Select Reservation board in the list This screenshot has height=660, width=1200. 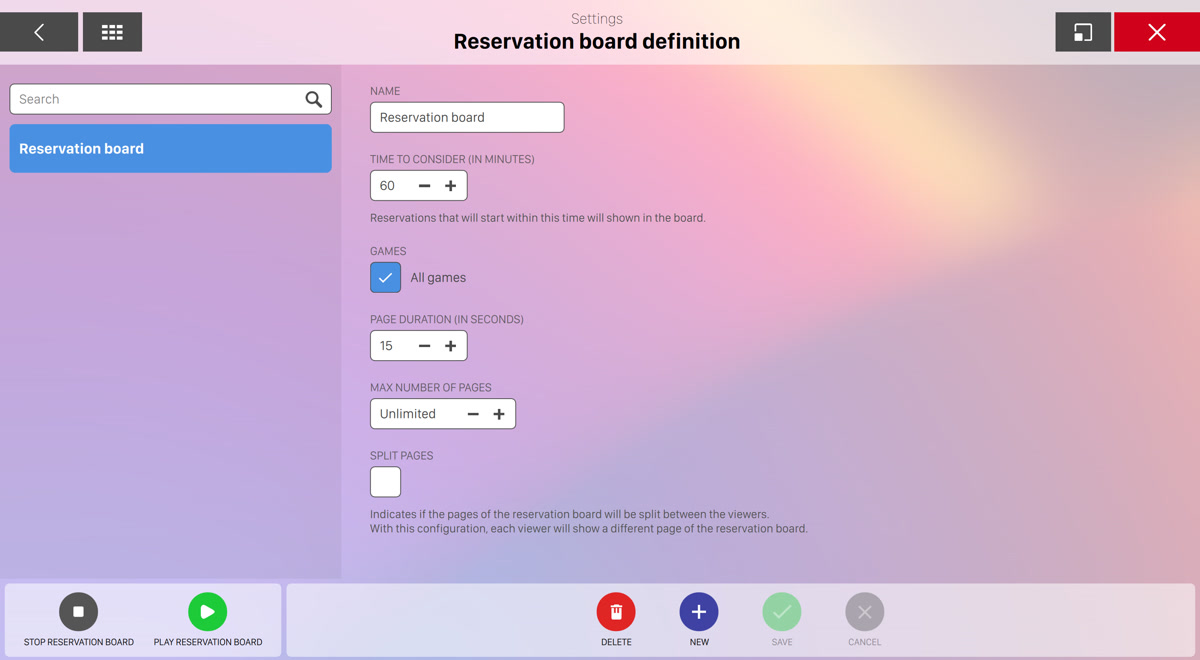pyautogui.click(x=170, y=149)
